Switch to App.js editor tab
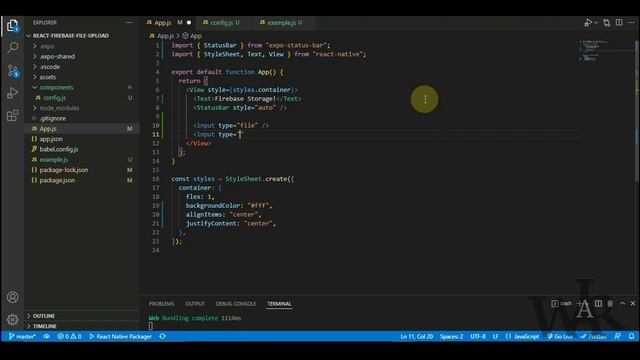The height and width of the screenshot is (360, 640). pos(169,22)
